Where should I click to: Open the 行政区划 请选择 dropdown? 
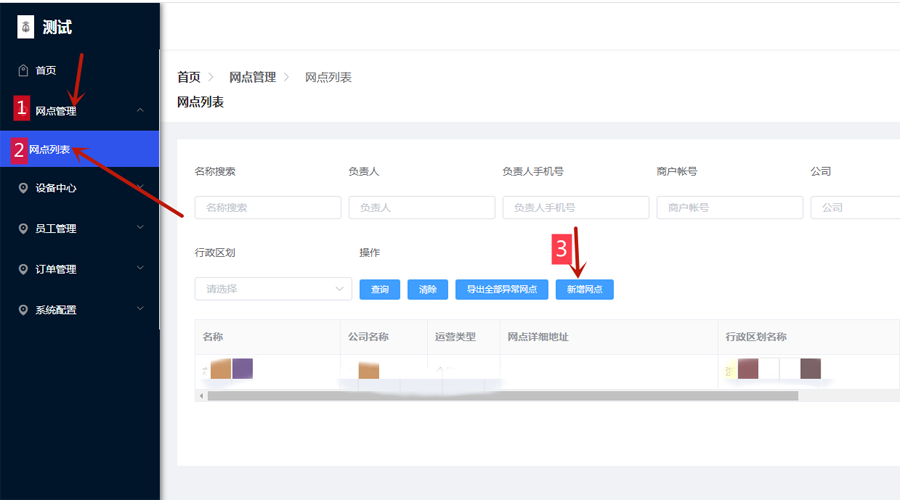(273, 289)
